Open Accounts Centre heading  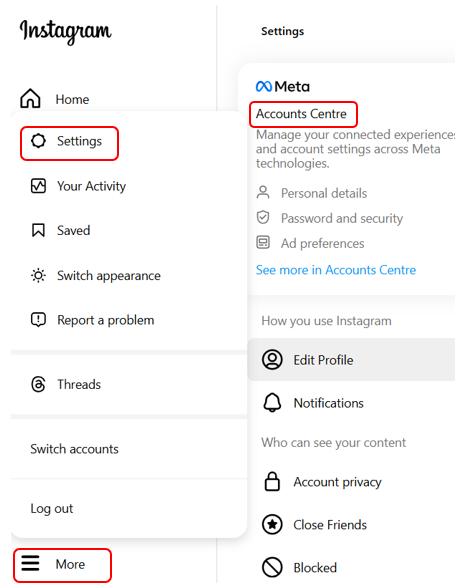click(x=301, y=114)
